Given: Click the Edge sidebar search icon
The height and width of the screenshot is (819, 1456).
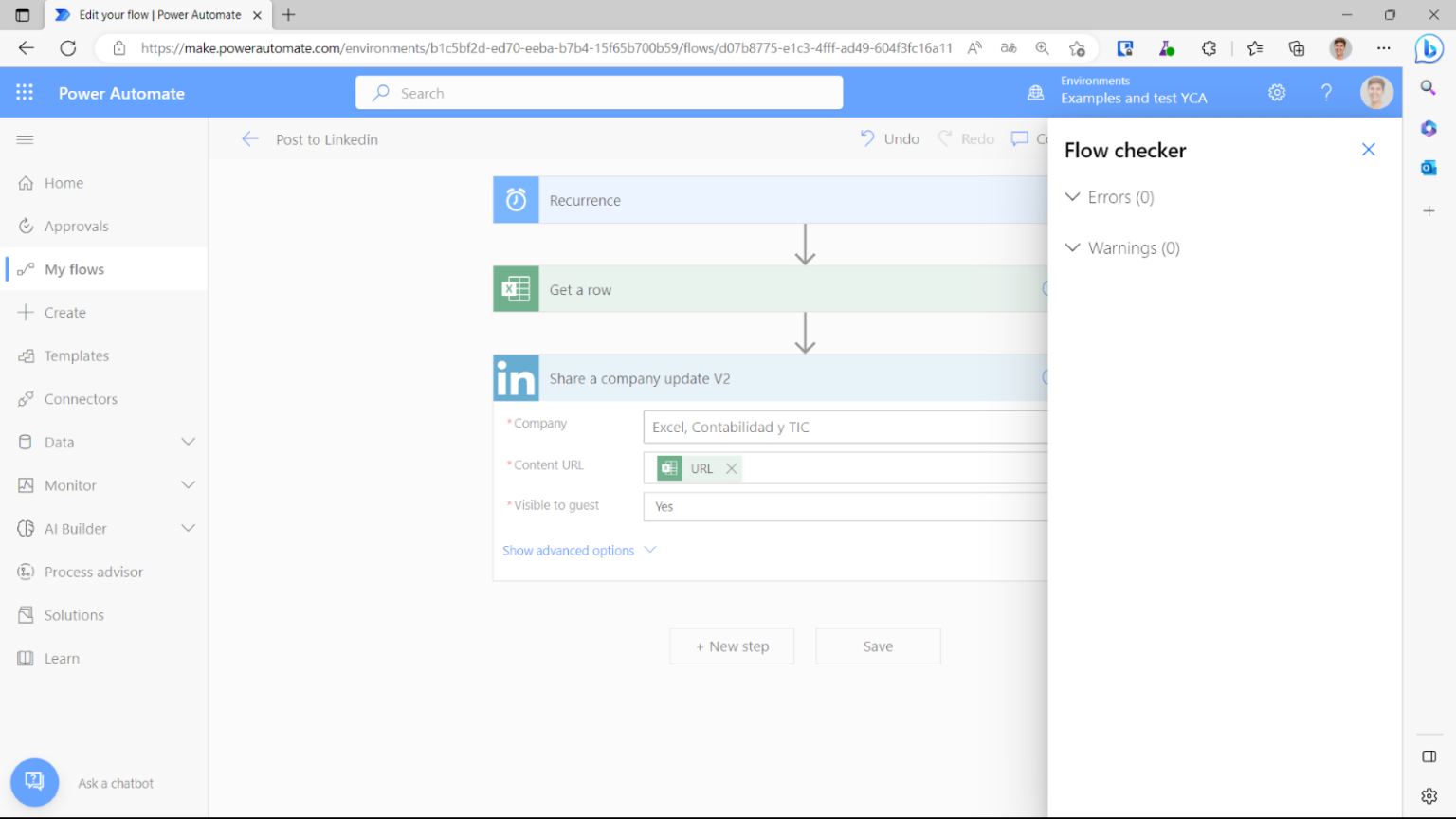Looking at the screenshot, I should (1429, 88).
